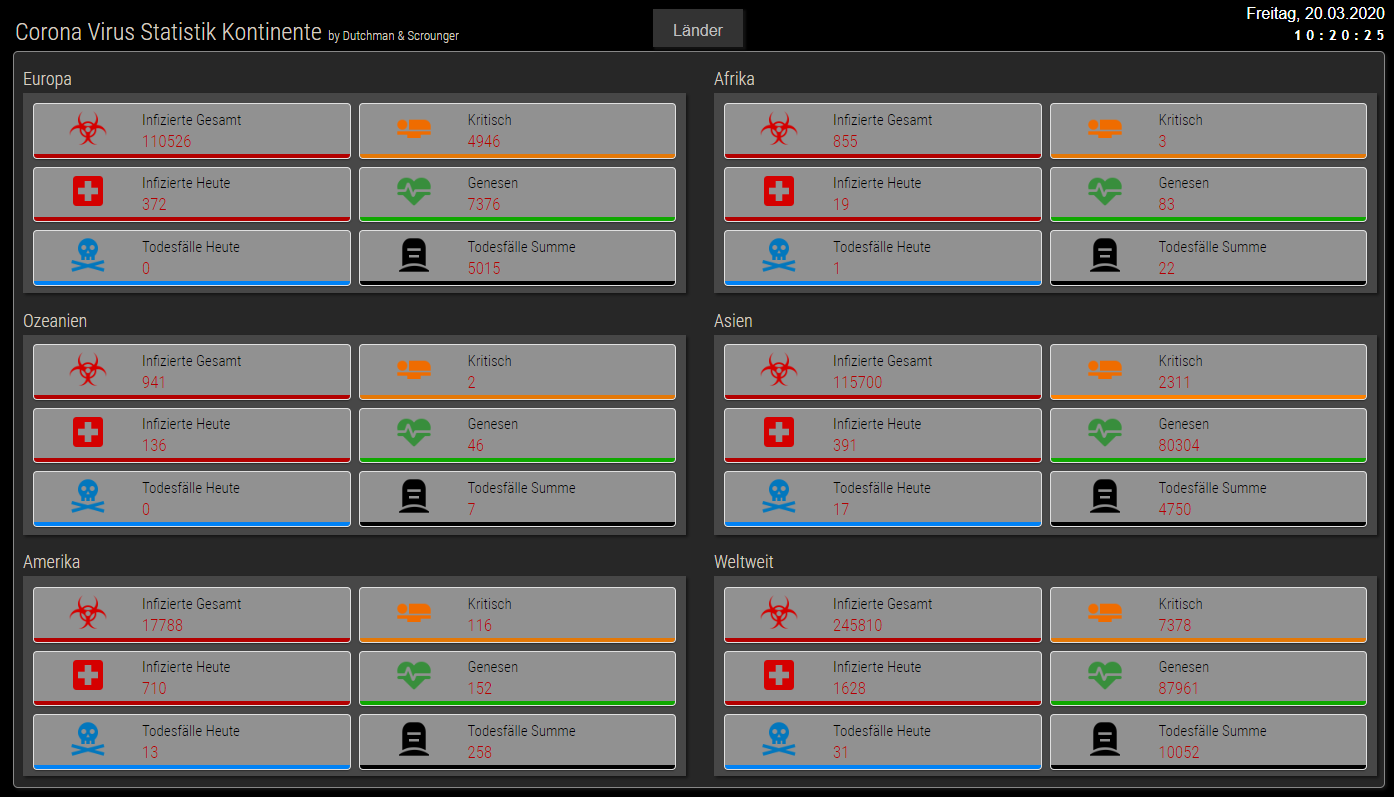This screenshot has height=797, width=1394.
Task: Click Ozeanien biohazard infected-total icon
Action: 88,369
